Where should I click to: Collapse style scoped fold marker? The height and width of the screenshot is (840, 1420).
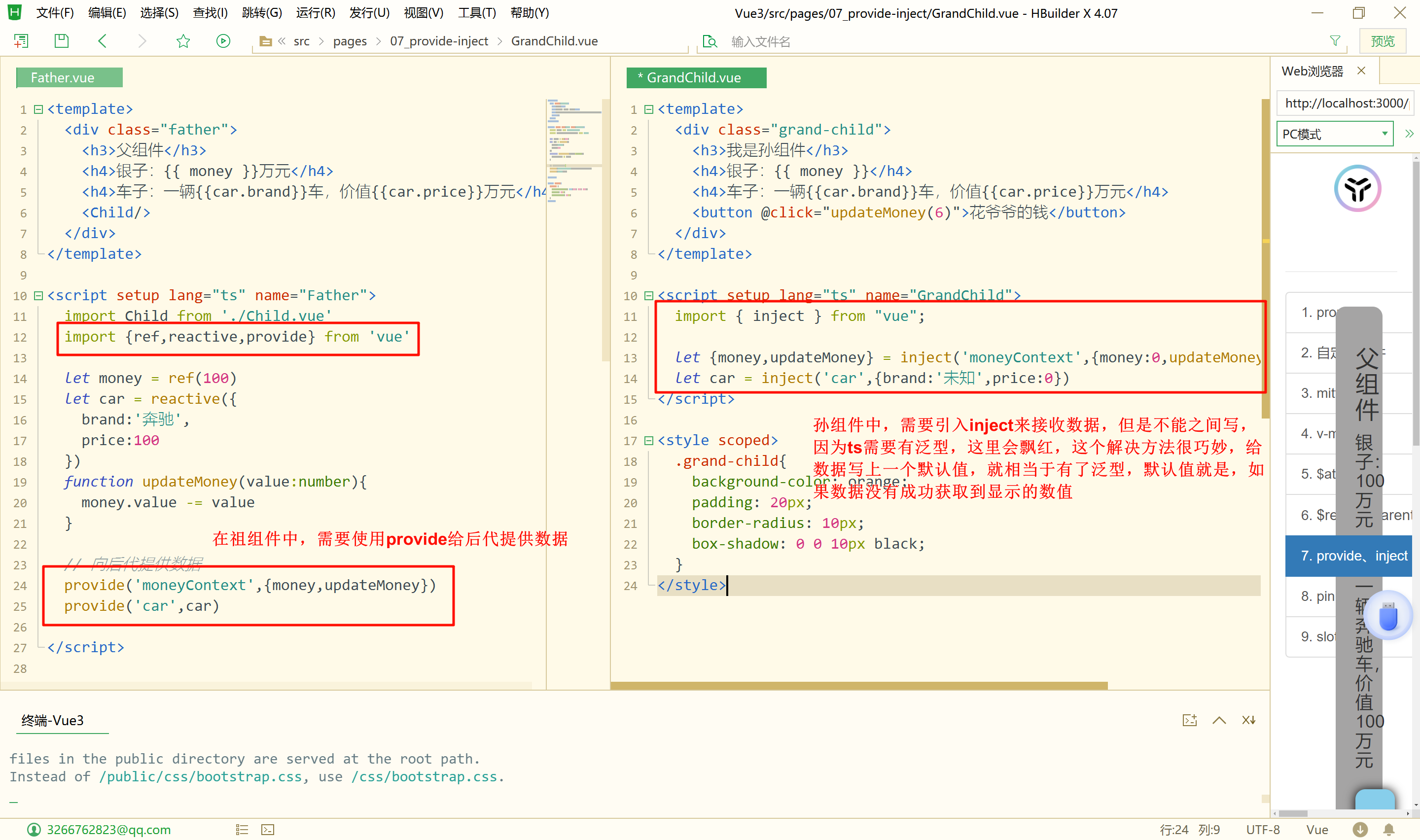tap(648, 440)
